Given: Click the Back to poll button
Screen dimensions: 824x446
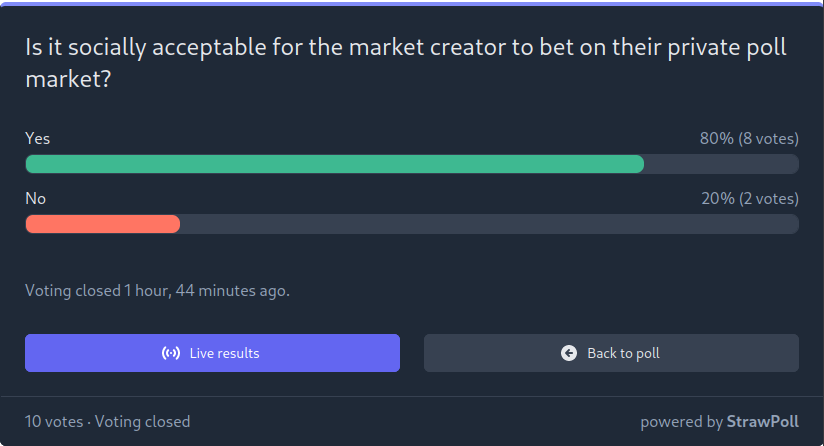Looking at the screenshot, I should click(611, 353).
